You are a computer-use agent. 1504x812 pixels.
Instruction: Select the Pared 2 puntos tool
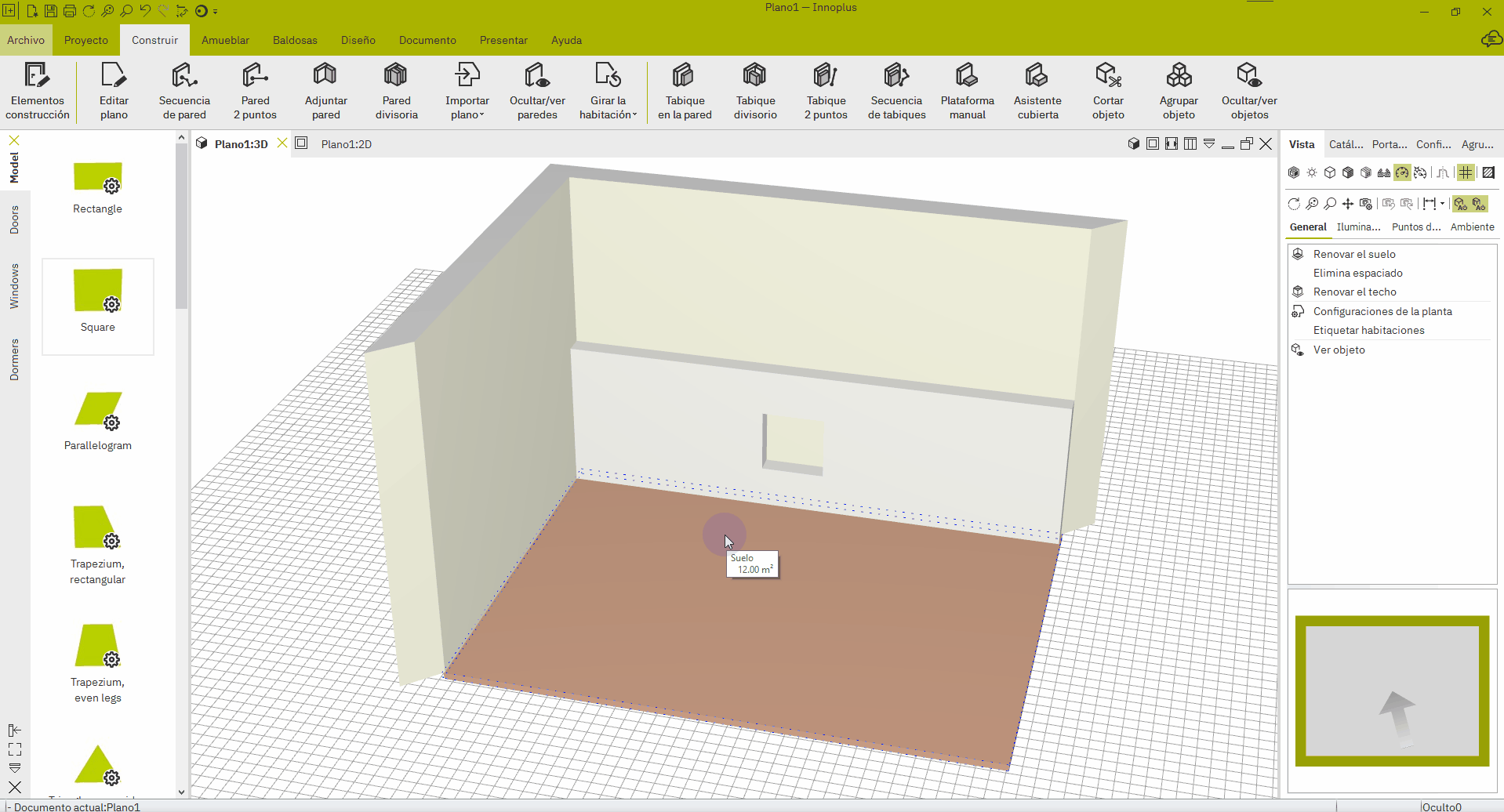click(x=255, y=91)
